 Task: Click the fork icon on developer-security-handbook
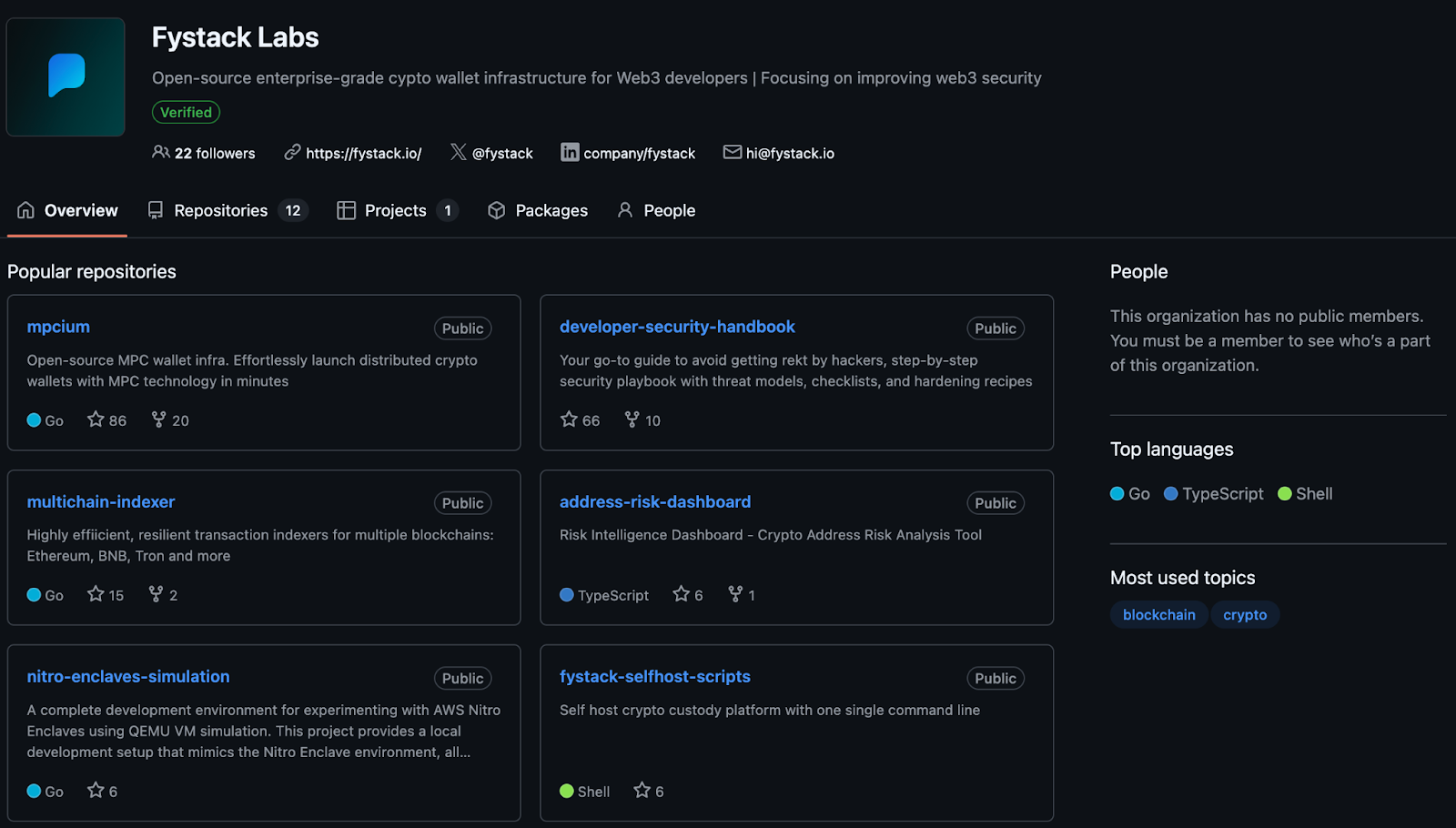(631, 419)
